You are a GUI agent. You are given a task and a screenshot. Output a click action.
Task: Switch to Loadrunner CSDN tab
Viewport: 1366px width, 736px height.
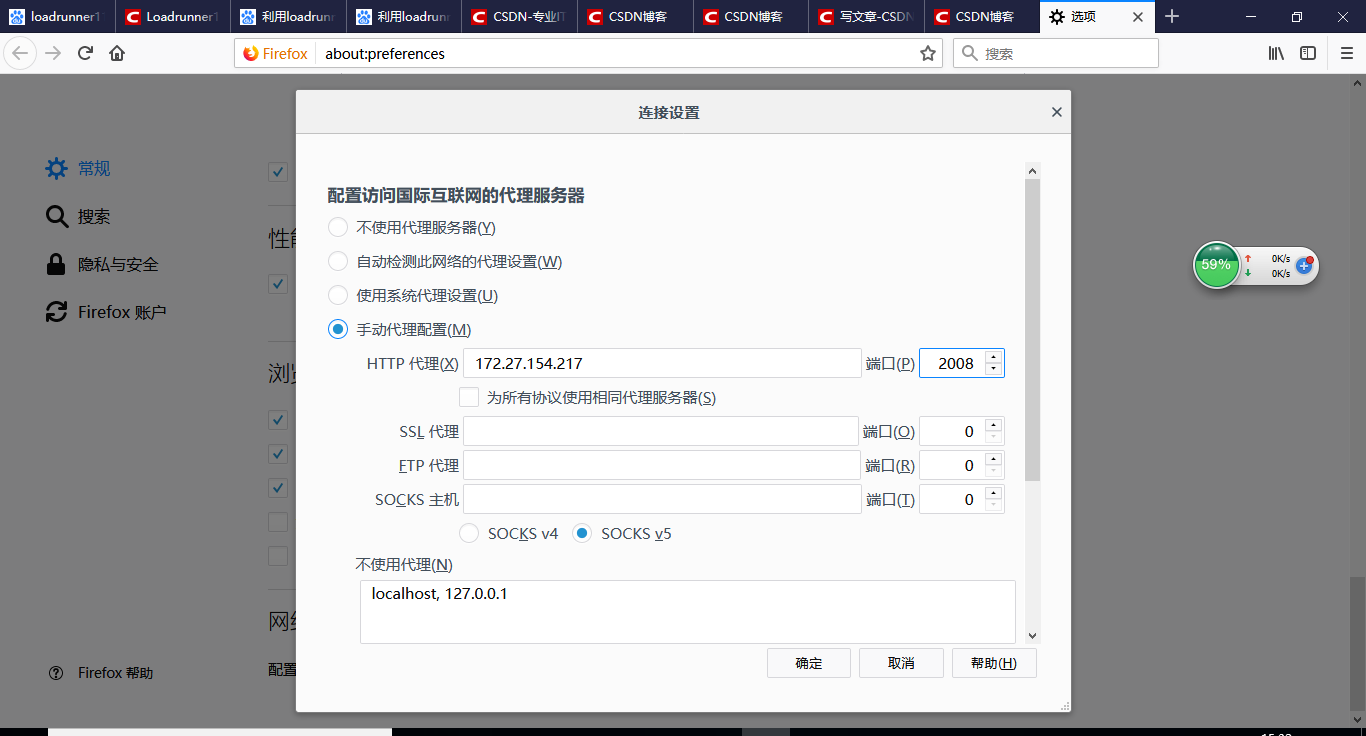click(173, 17)
